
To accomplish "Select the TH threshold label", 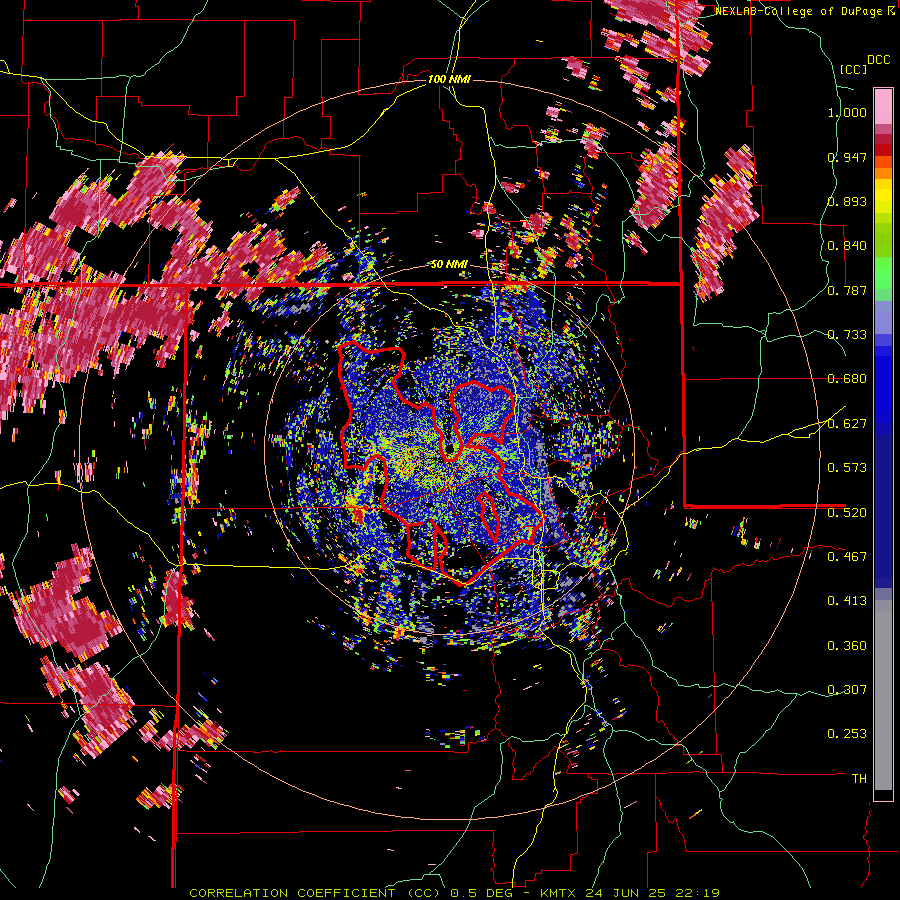I will tap(859, 779).
